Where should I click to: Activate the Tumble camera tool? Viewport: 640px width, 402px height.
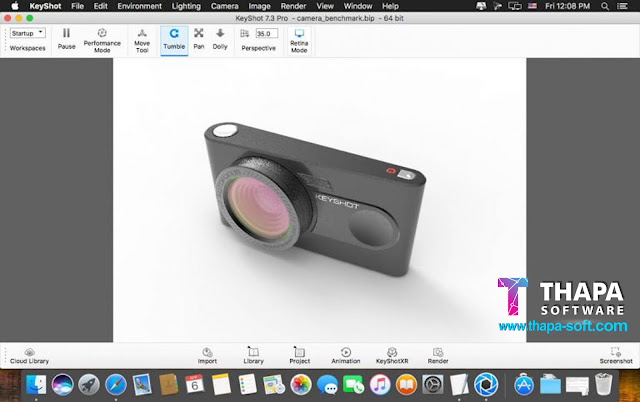[174, 39]
